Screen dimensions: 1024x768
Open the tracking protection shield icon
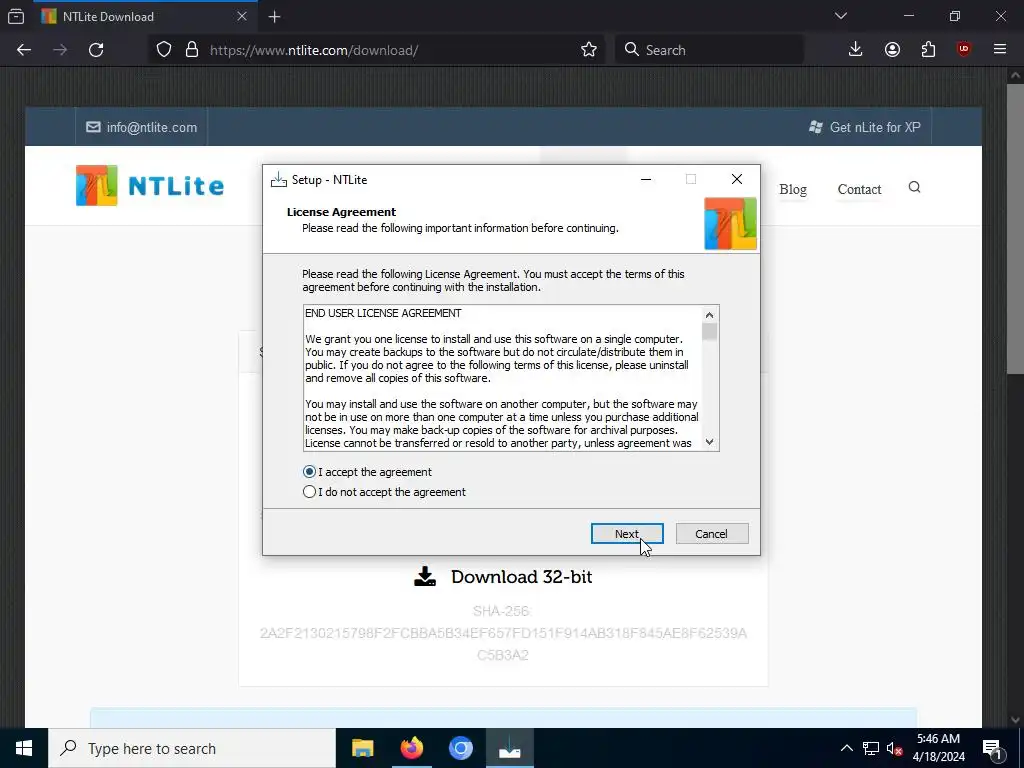pyautogui.click(x=164, y=50)
